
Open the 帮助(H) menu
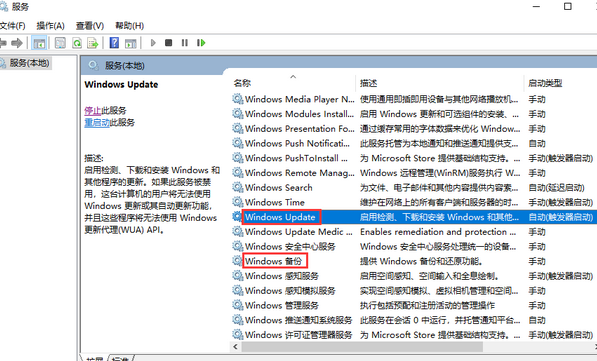click(x=129, y=26)
